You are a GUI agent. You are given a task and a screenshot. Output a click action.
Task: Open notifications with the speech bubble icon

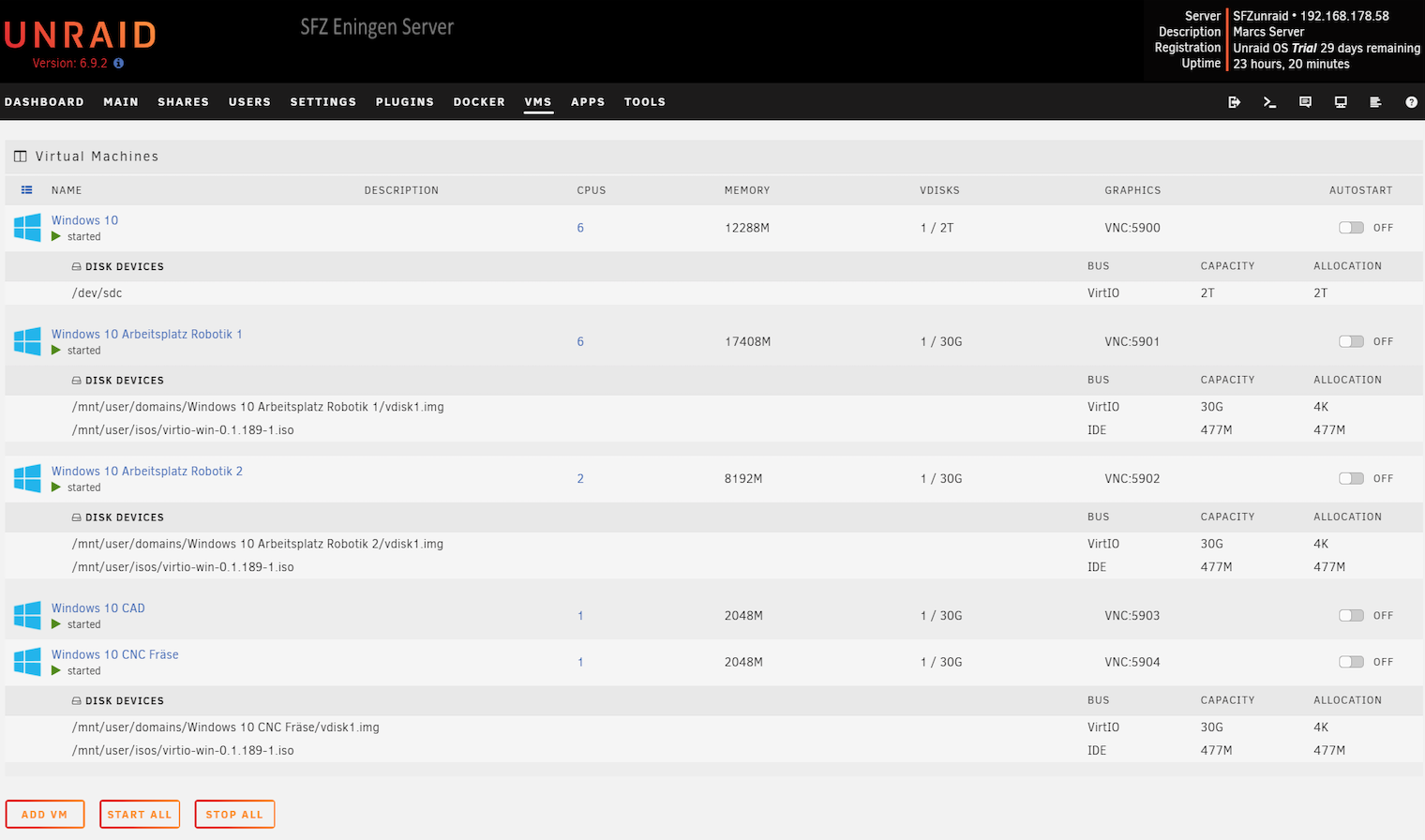click(x=1305, y=102)
